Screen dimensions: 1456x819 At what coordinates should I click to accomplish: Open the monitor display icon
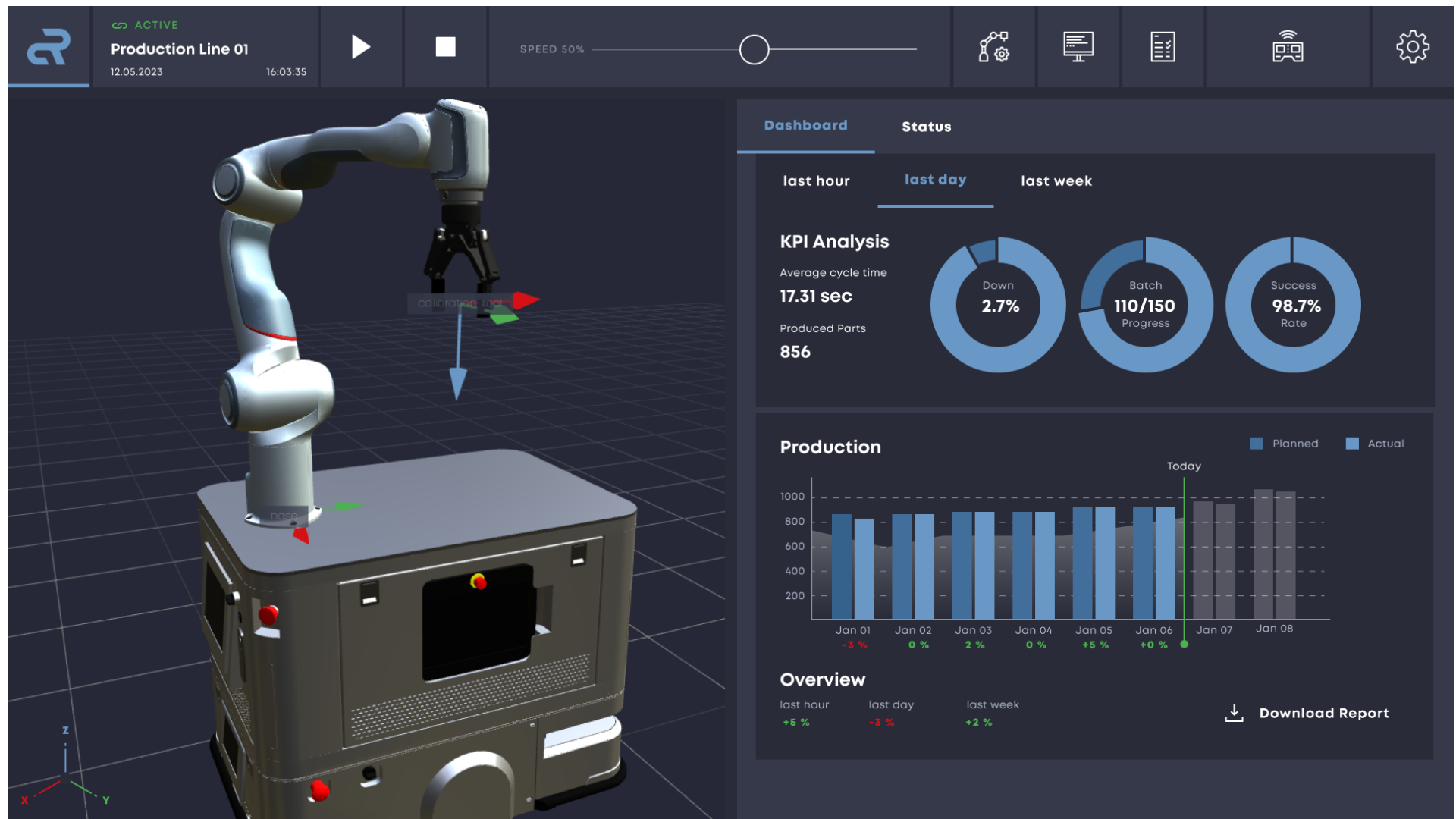[1078, 47]
